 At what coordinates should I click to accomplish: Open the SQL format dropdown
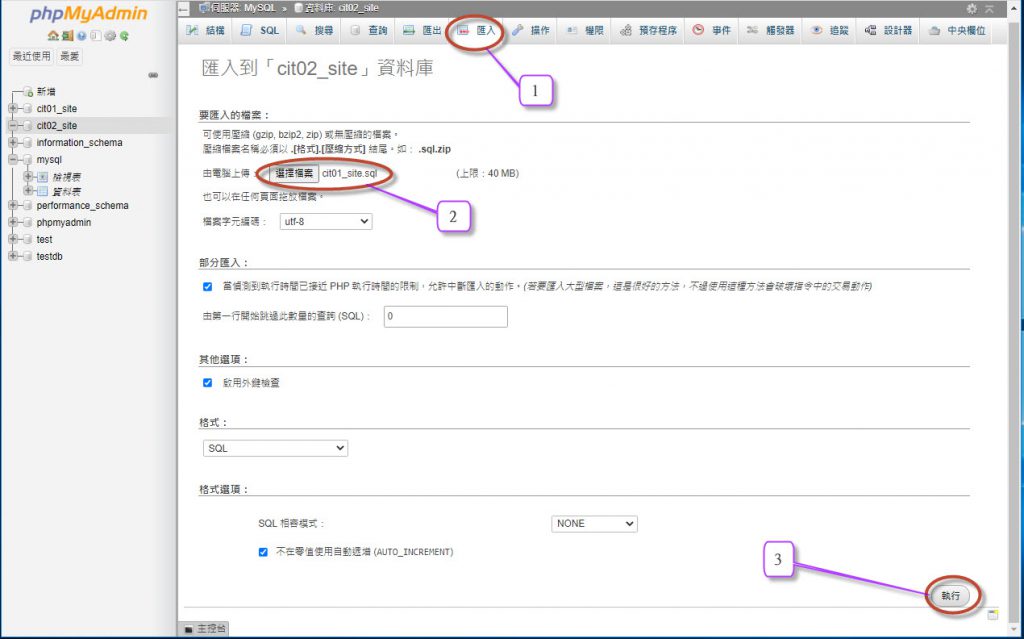275,448
